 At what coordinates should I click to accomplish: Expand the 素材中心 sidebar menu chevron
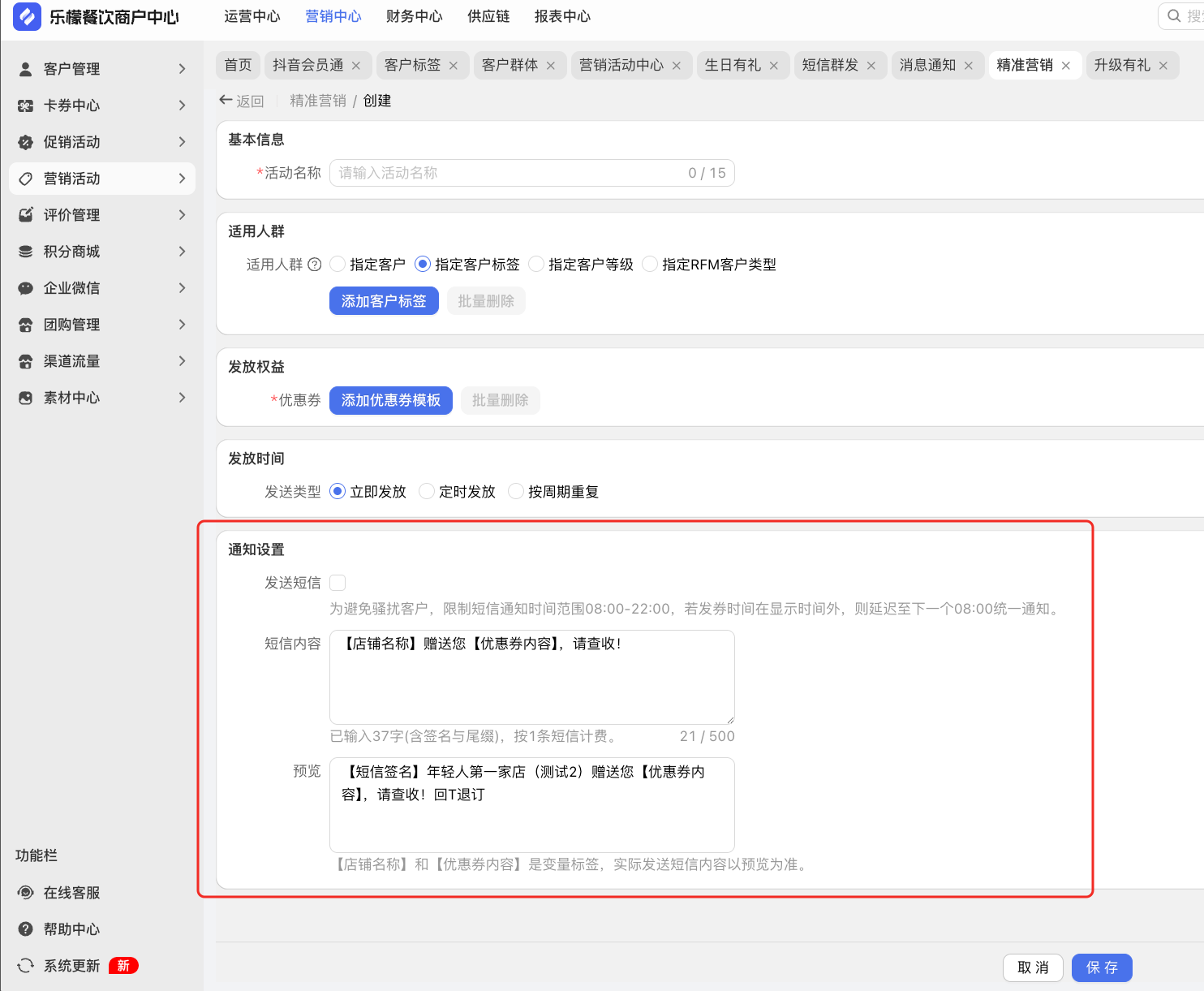tap(183, 398)
